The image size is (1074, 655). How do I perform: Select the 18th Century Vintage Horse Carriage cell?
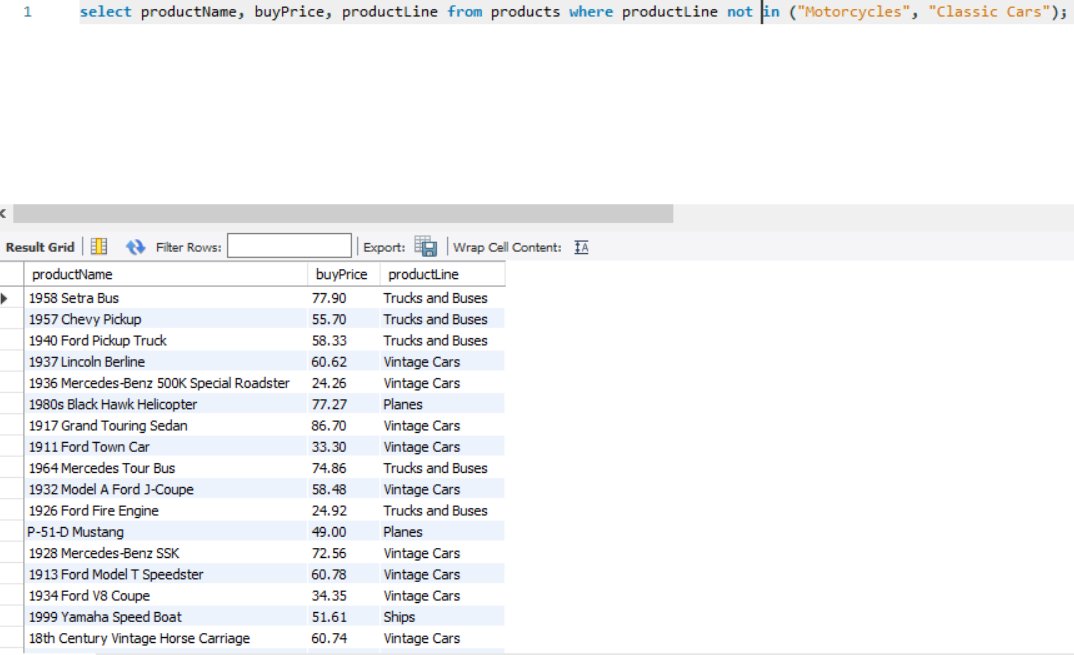pos(166,638)
